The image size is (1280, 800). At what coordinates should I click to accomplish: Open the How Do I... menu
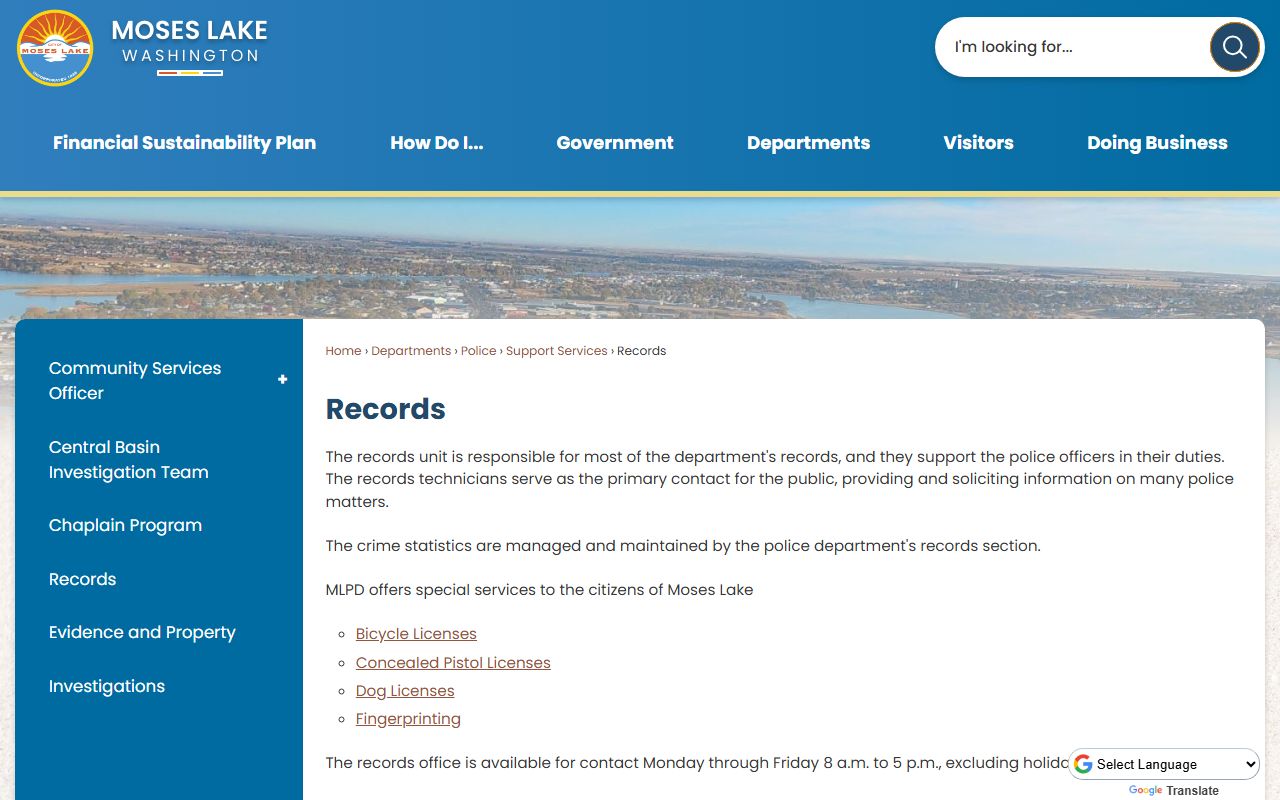(436, 143)
